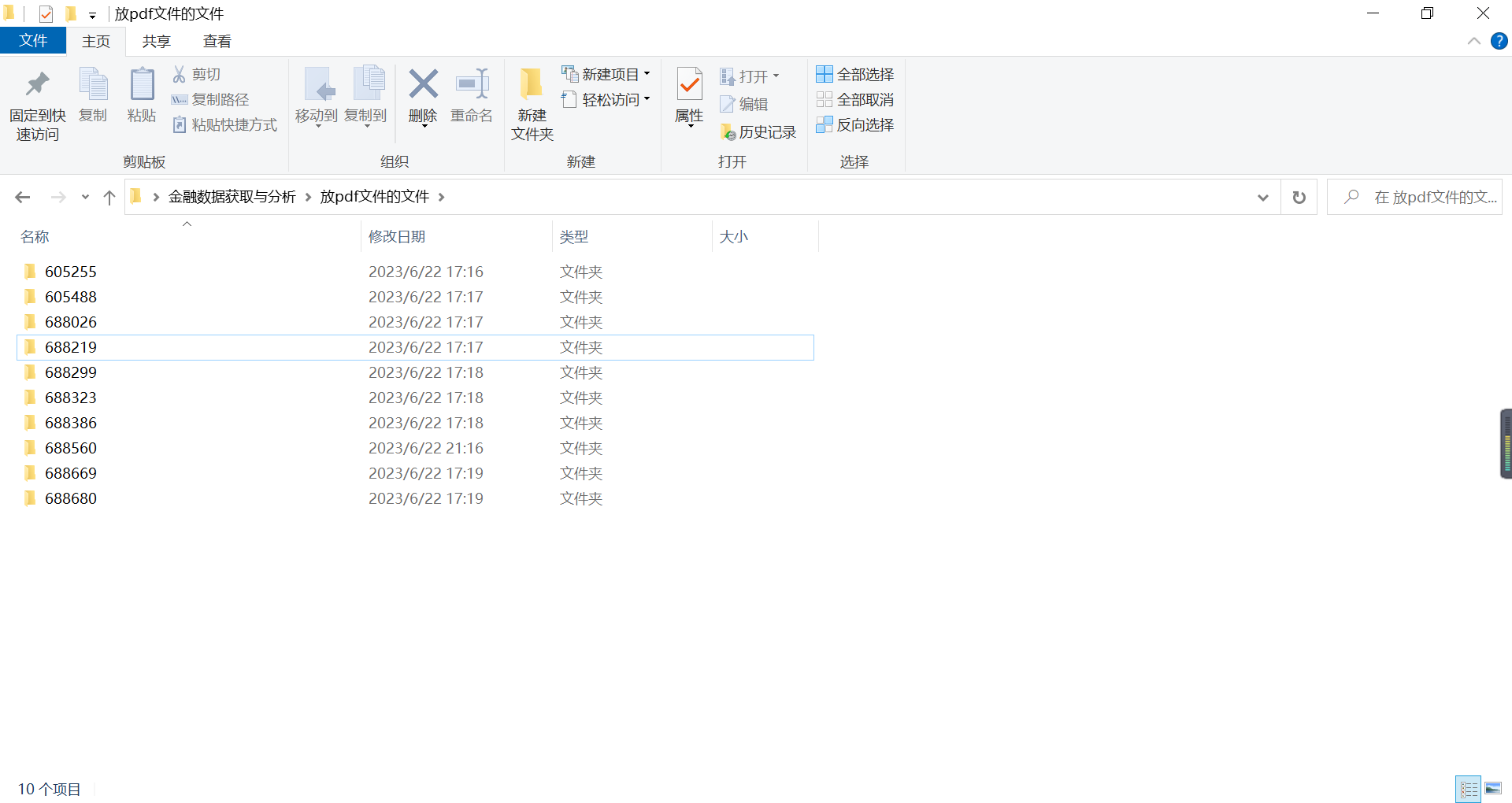Click the help question mark icon
Viewport: 1512px width, 803px height.
(1499, 41)
